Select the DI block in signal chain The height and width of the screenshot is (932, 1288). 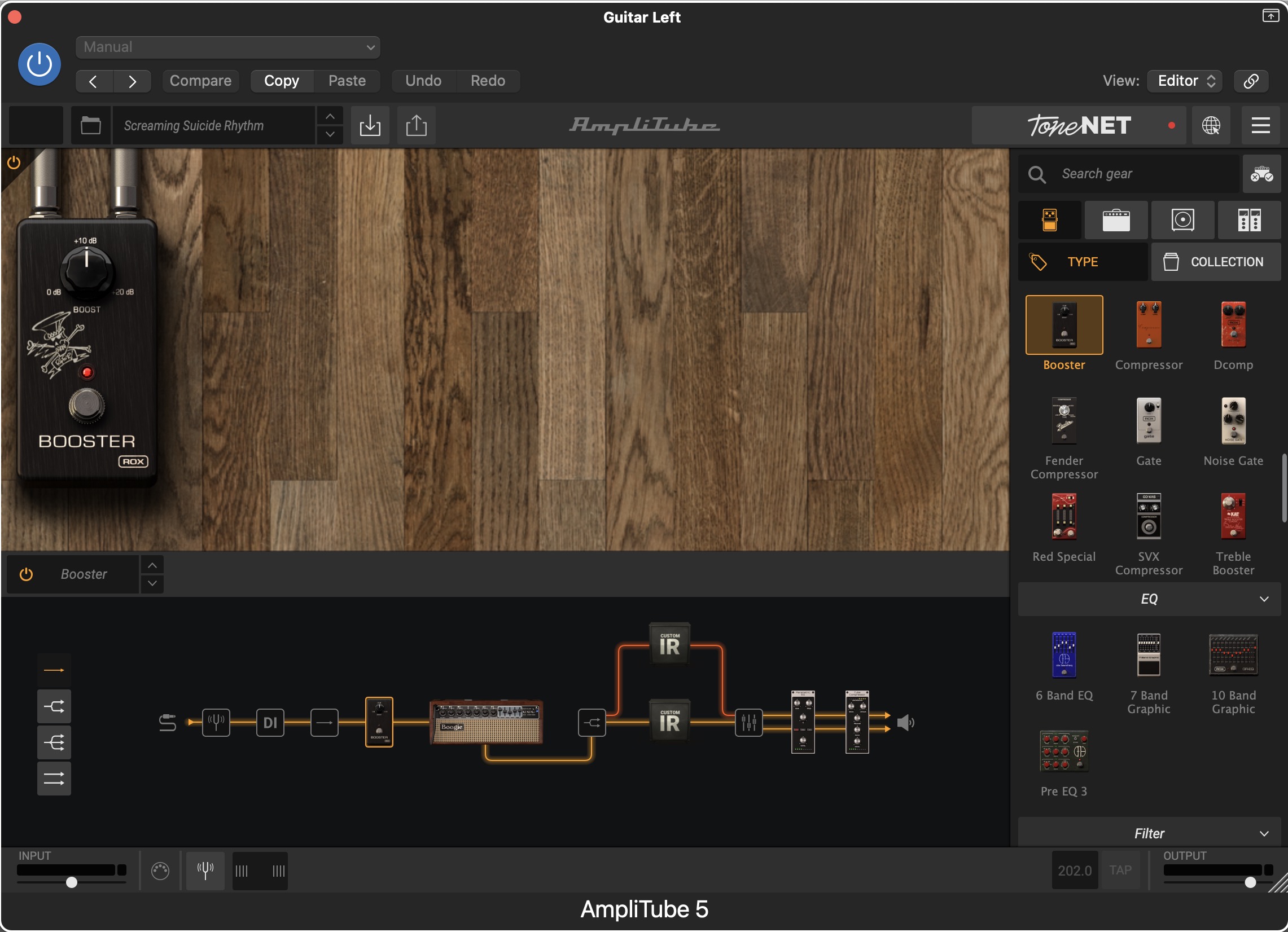coord(270,723)
